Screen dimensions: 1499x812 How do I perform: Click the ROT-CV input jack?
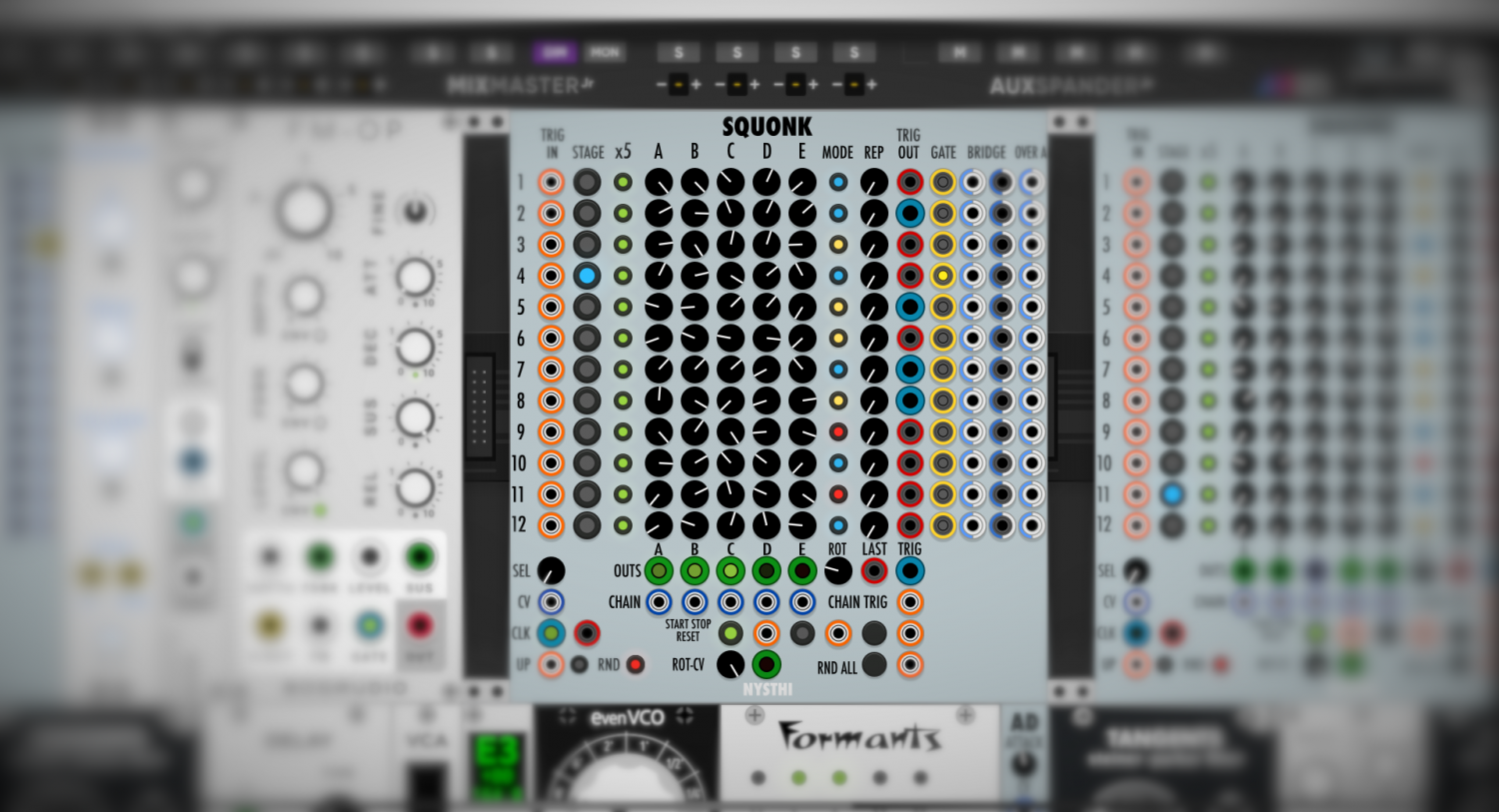click(x=766, y=664)
